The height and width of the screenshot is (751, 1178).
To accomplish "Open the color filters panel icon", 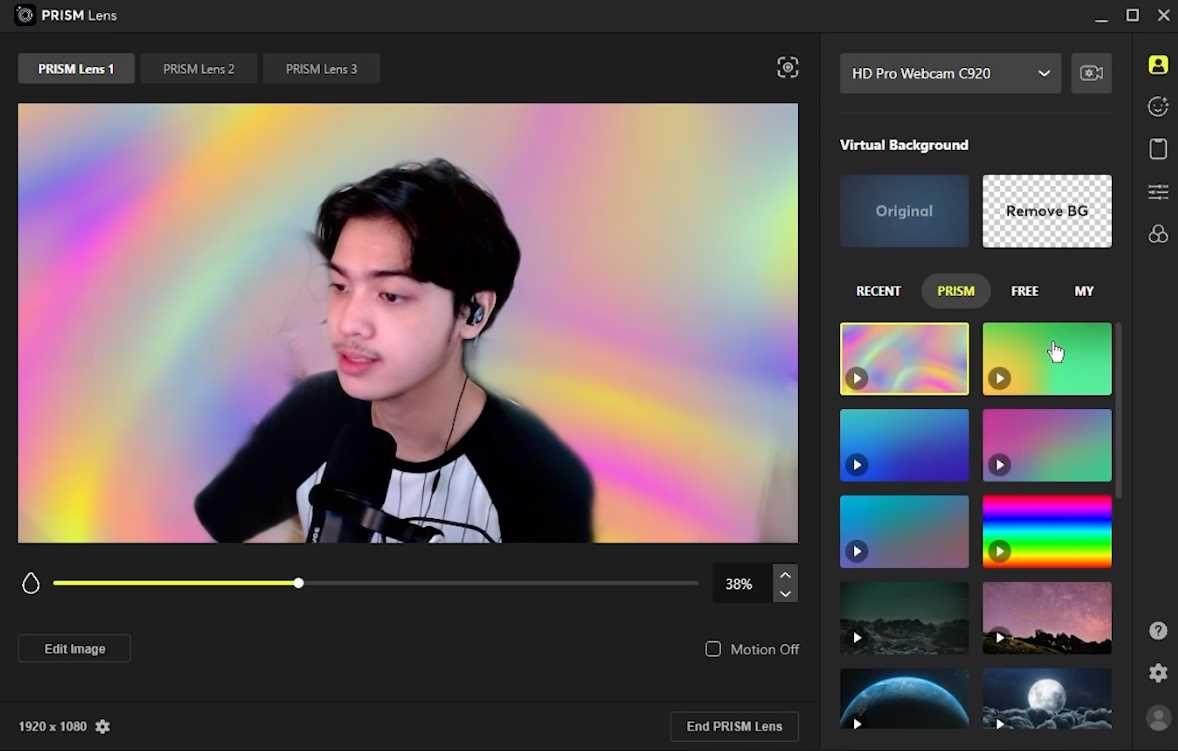I will [1157, 234].
